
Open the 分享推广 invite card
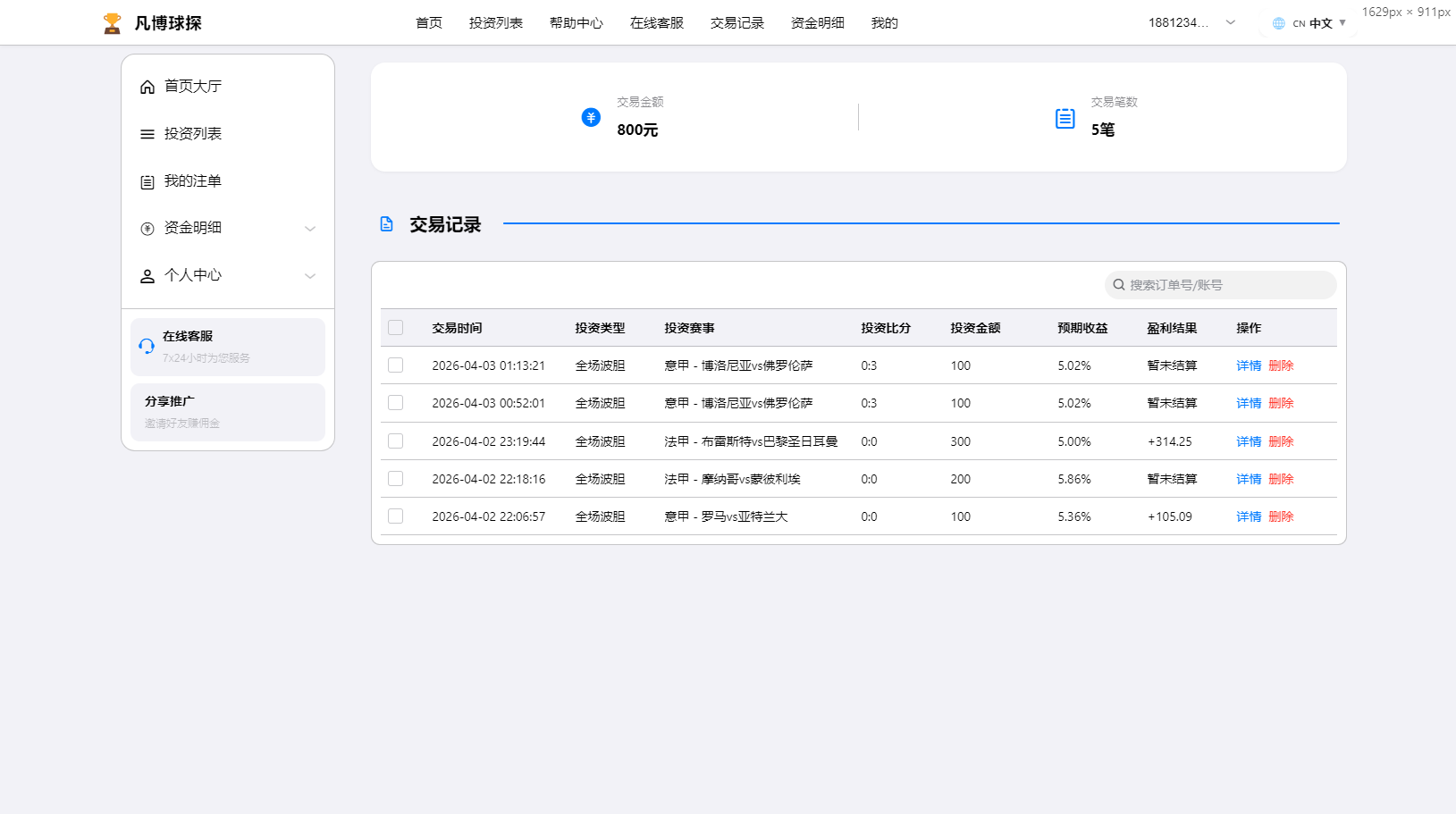tap(228, 412)
